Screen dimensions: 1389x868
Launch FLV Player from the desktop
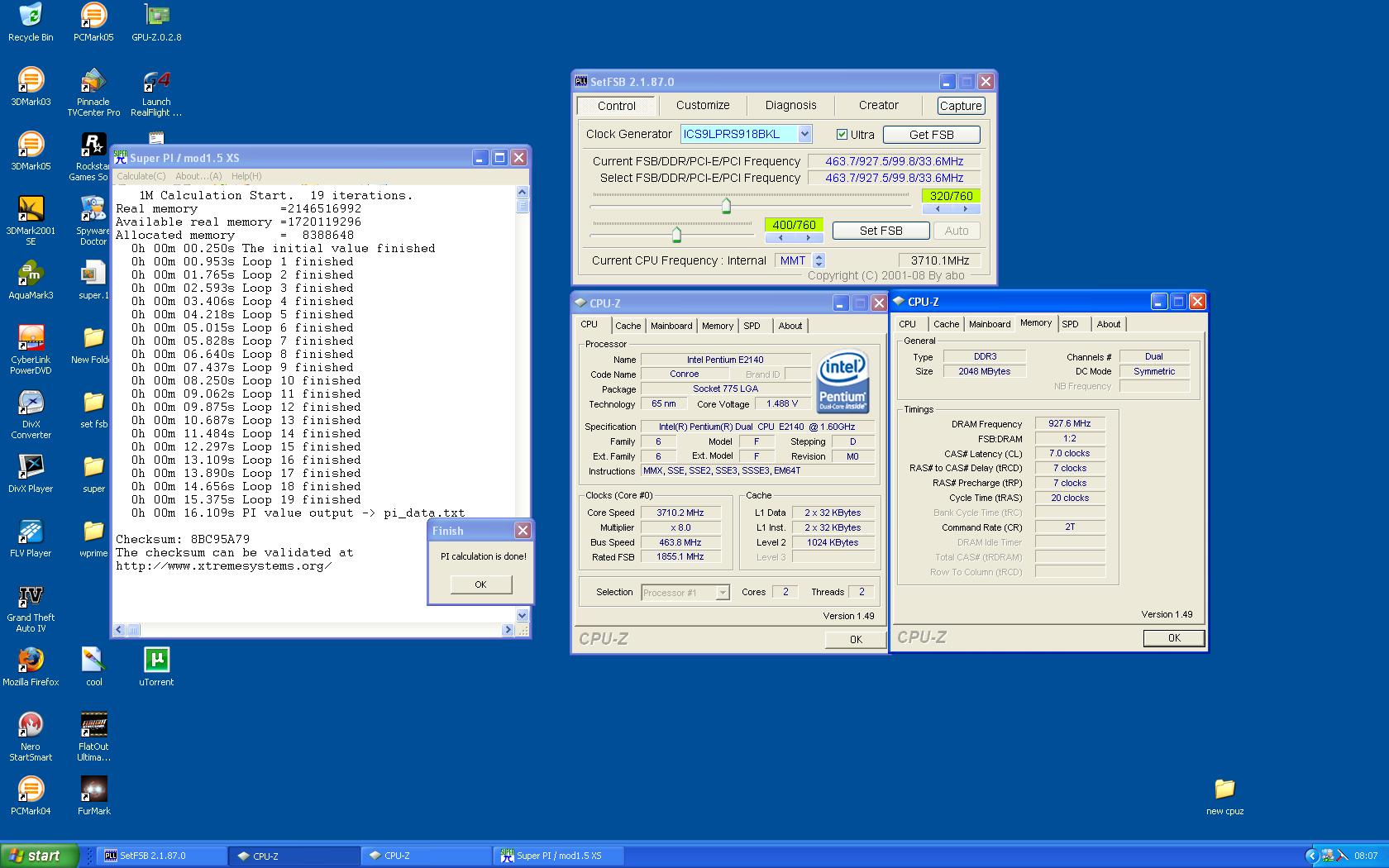(x=31, y=538)
